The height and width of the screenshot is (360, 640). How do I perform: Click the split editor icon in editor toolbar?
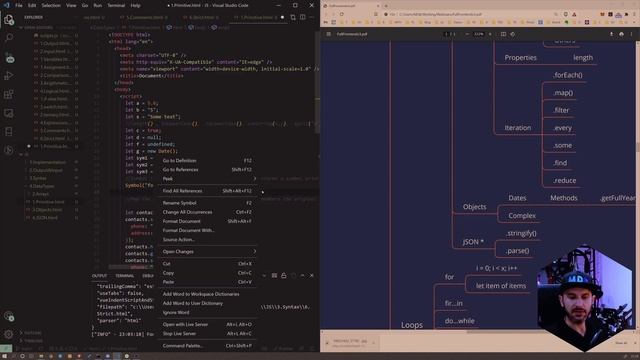[x=302, y=17]
